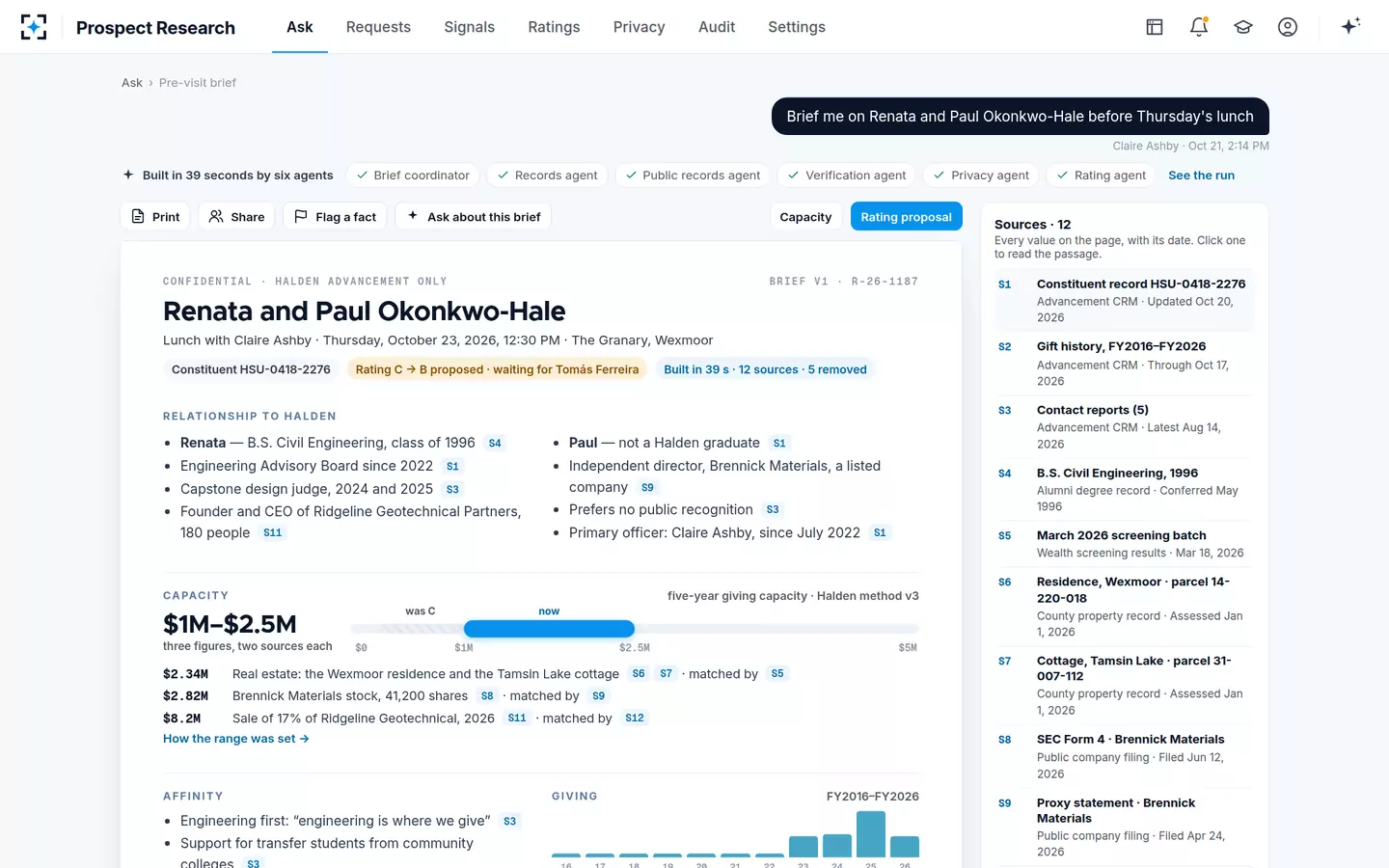Select the Audit tab

pos(717,27)
